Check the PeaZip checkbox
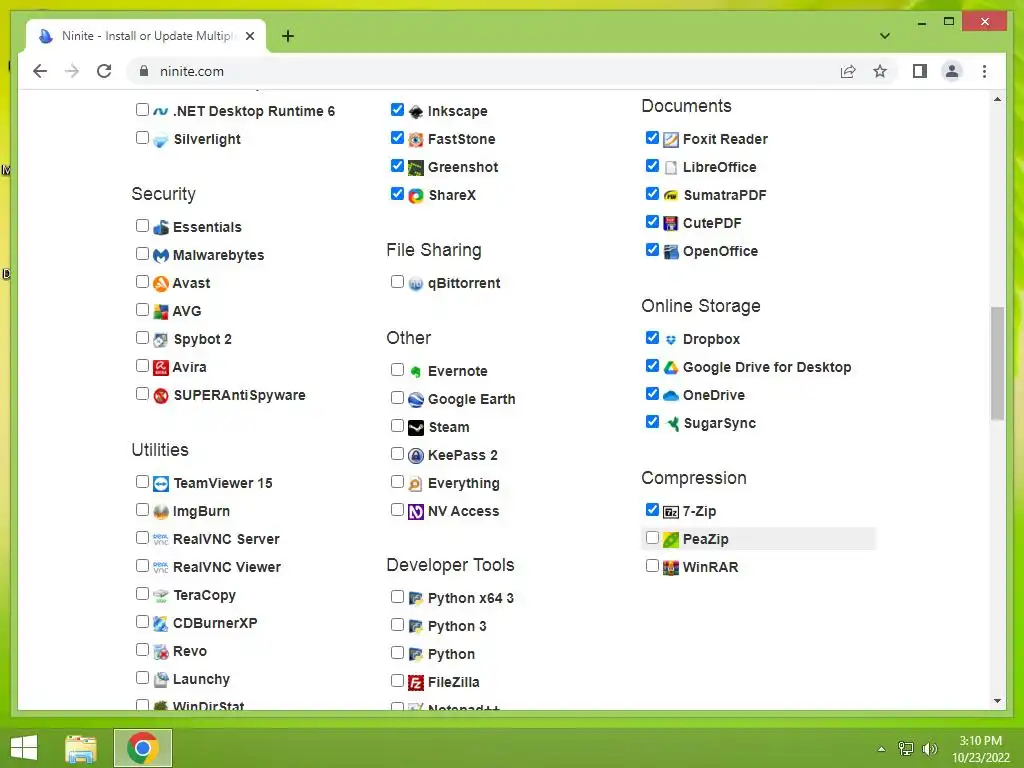The image size is (1024, 768). 652,538
